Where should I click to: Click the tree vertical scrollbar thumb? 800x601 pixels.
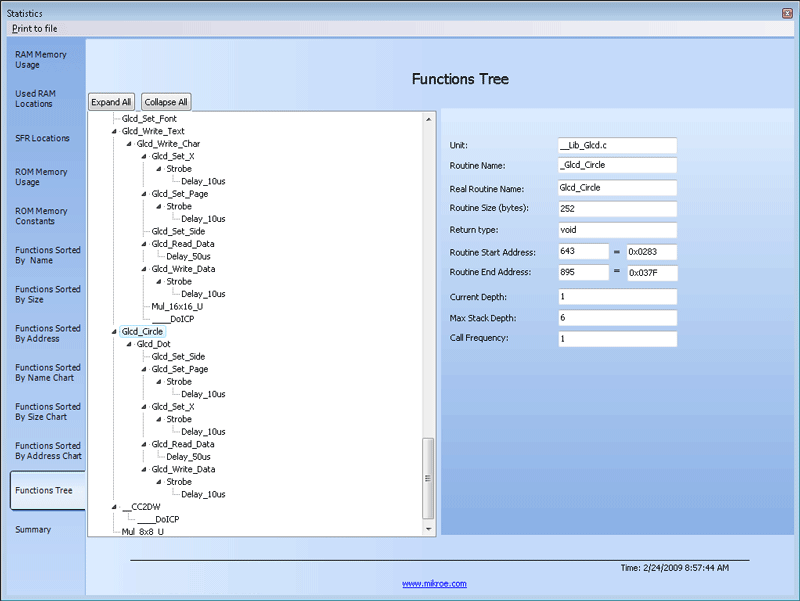(x=428, y=478)
